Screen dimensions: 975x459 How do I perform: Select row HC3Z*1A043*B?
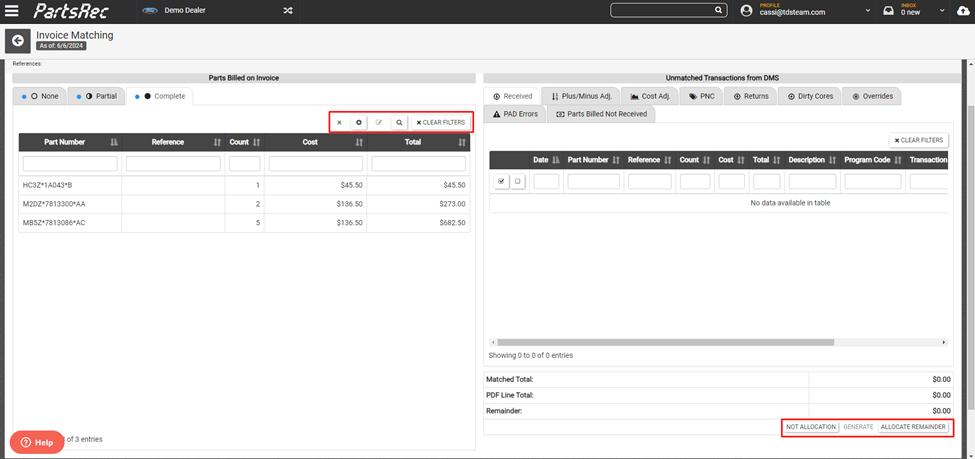[244, 185]
